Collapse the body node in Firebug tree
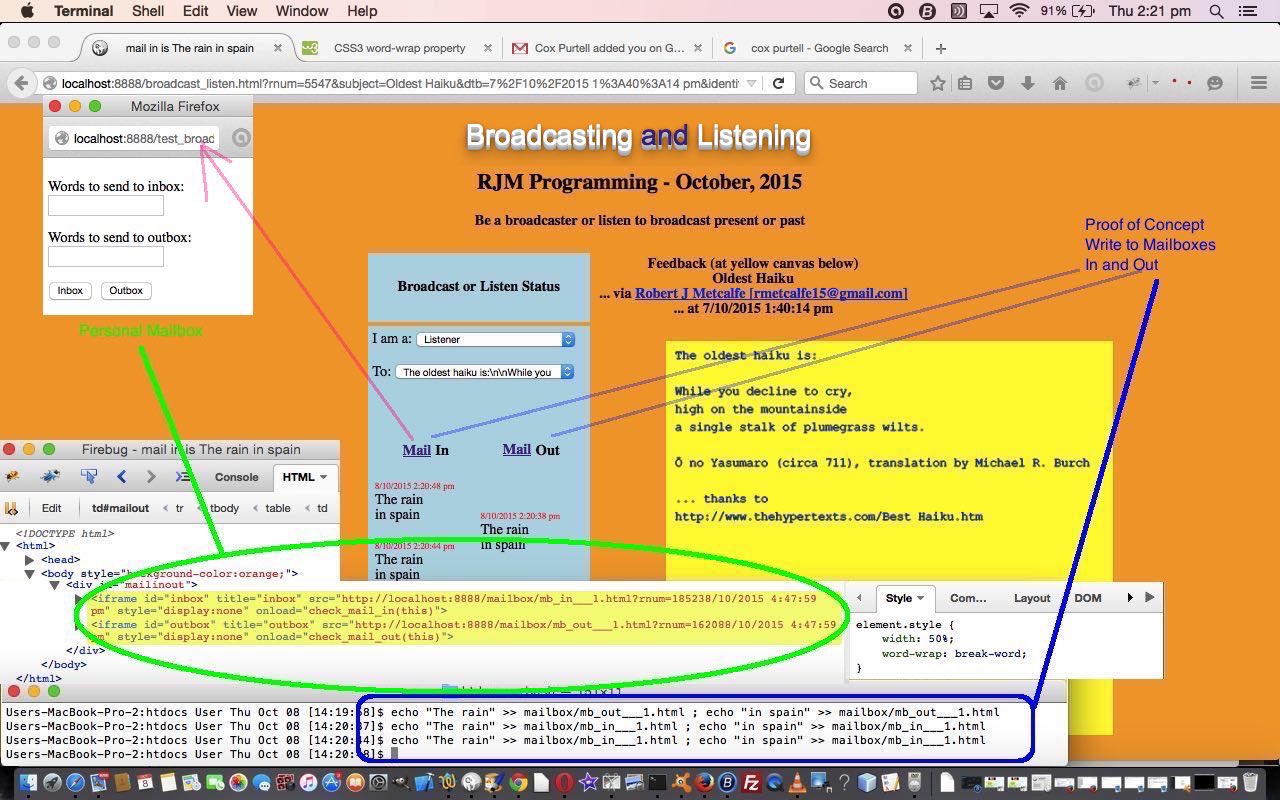This screenshot has height=800, width=1280. click(29, 574)
